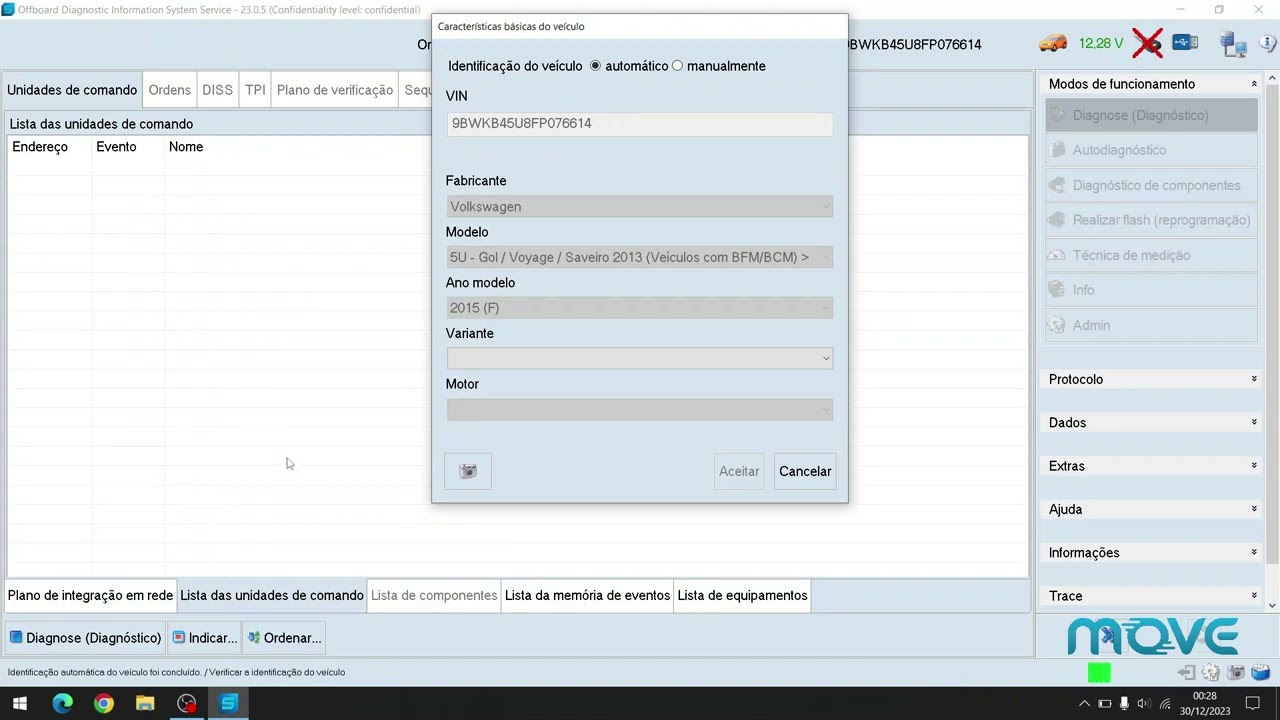This screenshot has height=720, width=1280.
Task: Open Lista de equipamentos tab
Action: [x=742, y=595]
